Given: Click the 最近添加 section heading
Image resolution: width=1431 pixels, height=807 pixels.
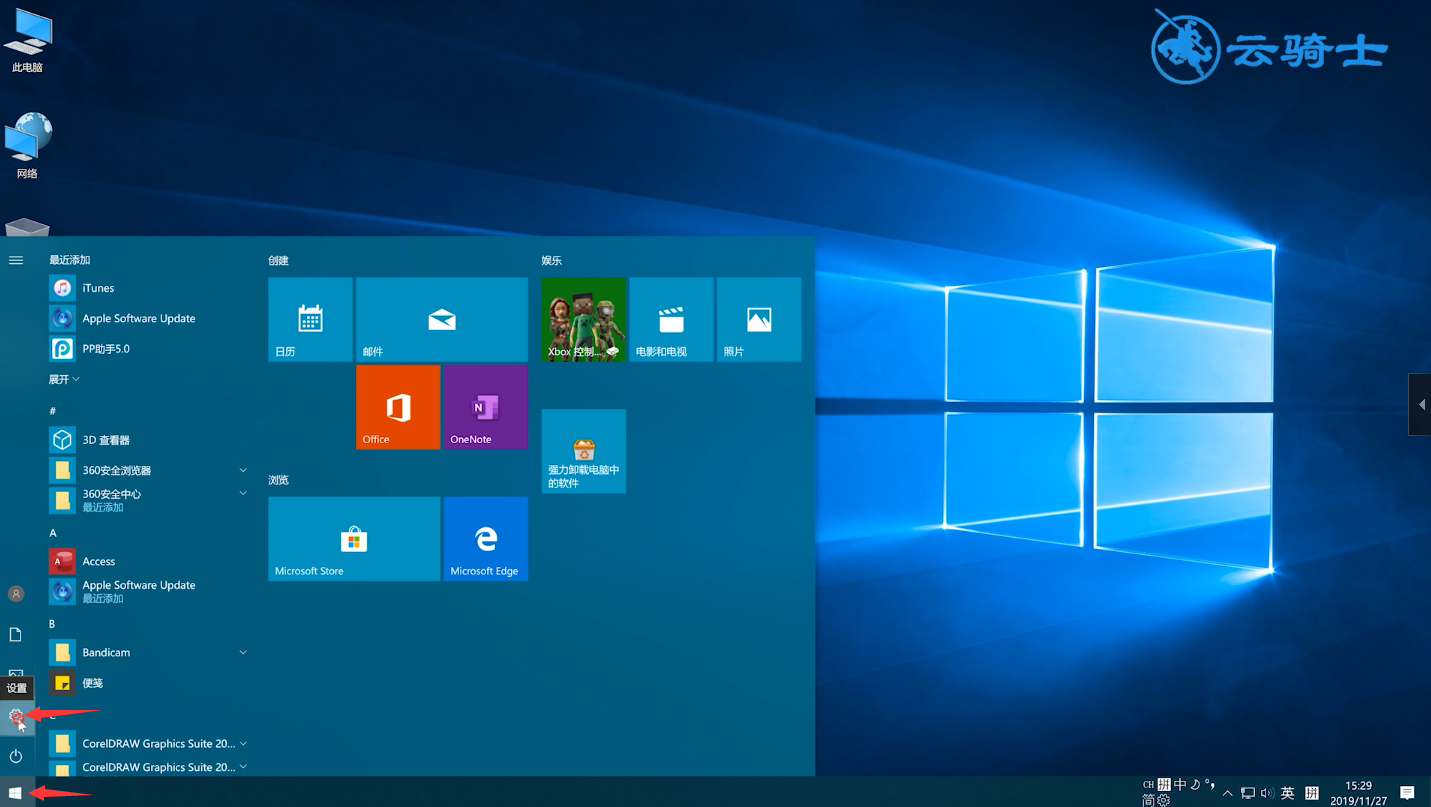Looking at the screenshot, I should click(70, 260).
